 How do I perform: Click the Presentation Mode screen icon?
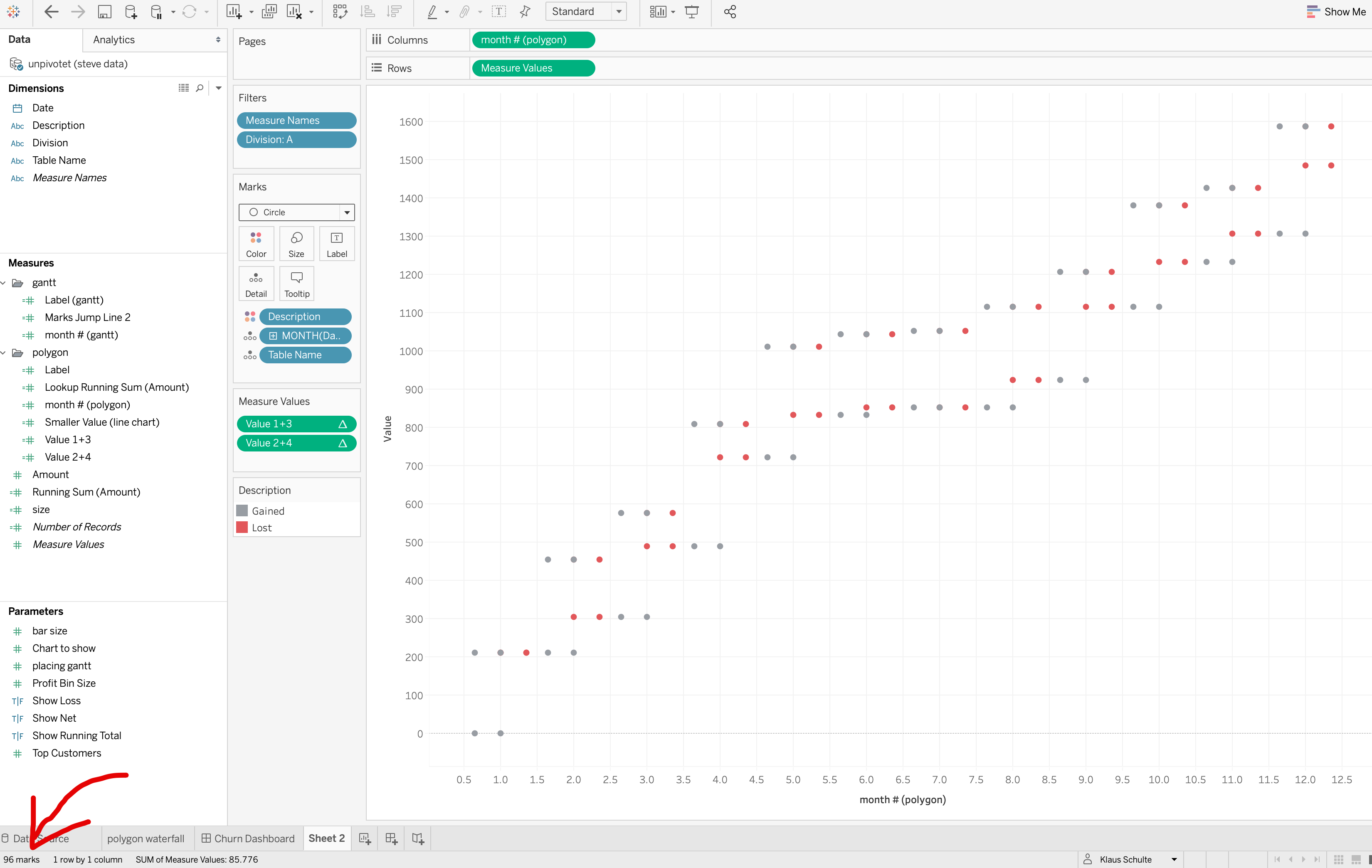tap(692, 11)
